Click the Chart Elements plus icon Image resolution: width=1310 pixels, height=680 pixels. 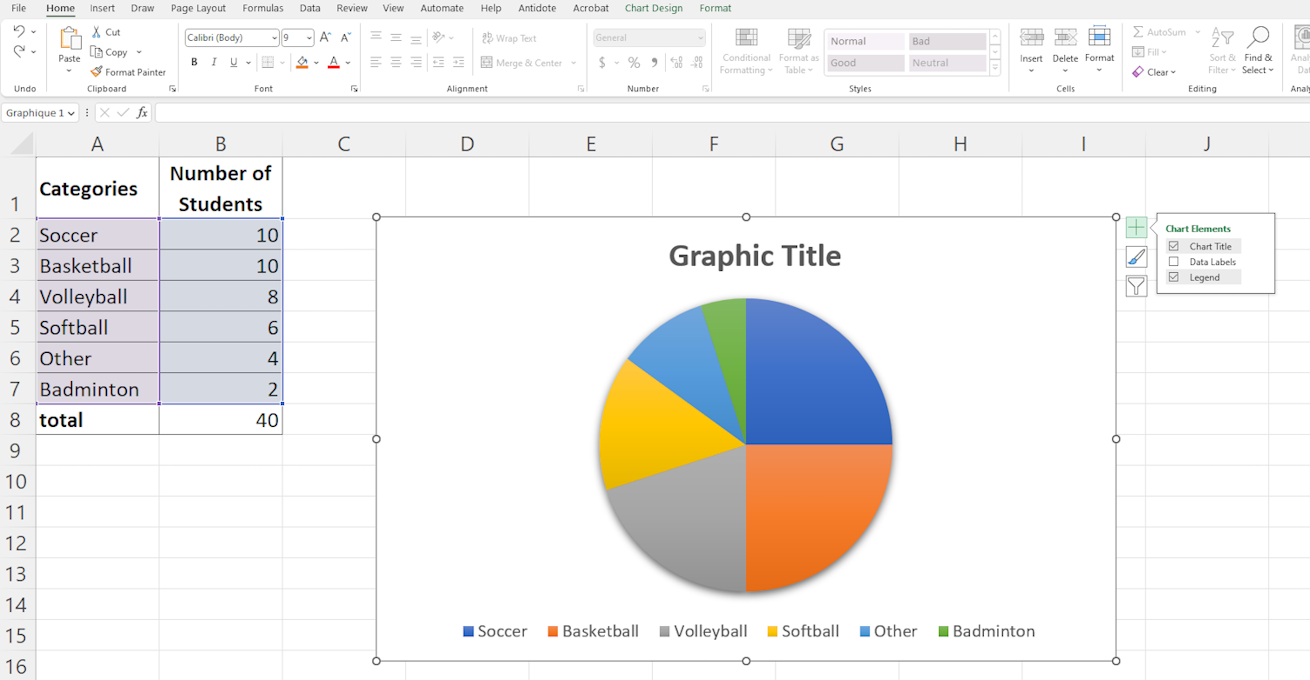click(x=1136, y=228)
